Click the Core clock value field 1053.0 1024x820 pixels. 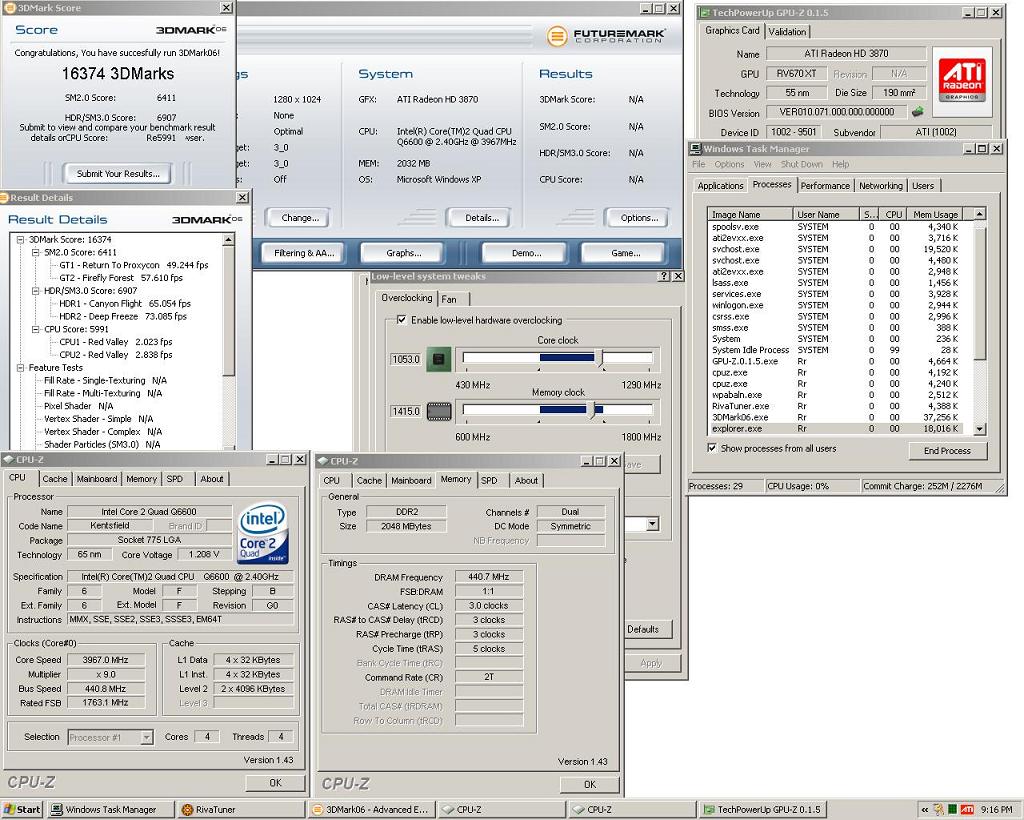[406, 359]
